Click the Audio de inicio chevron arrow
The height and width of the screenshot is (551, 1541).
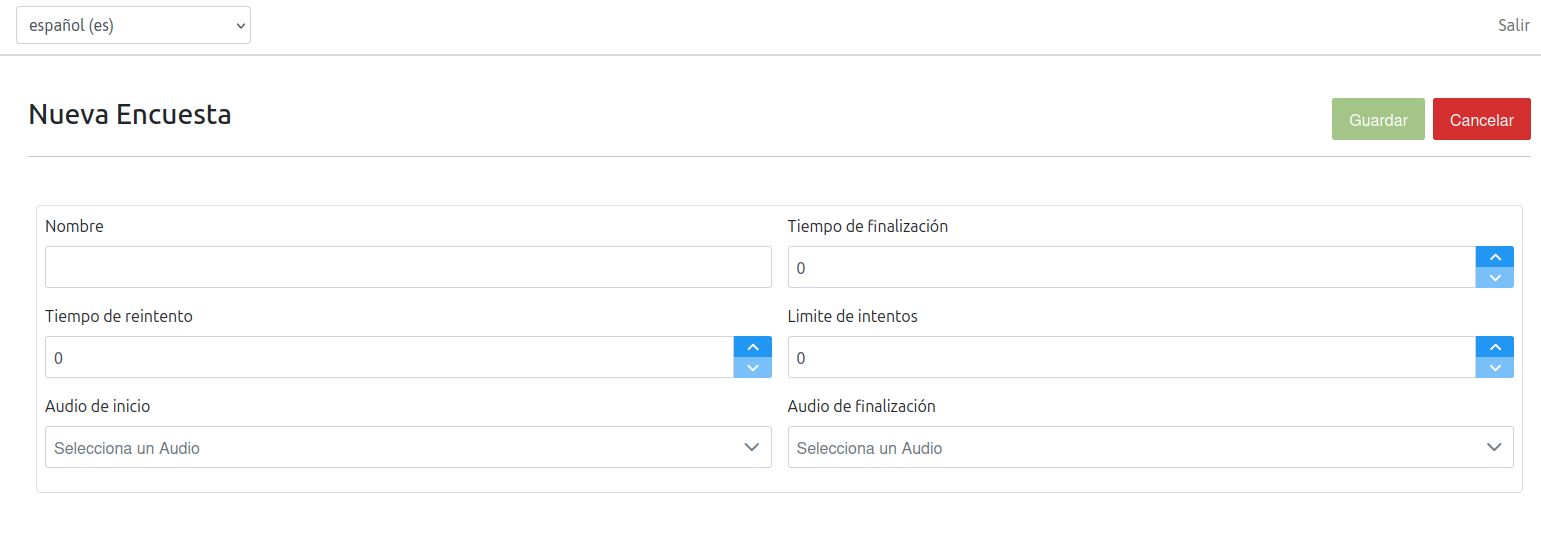[752, 447]
